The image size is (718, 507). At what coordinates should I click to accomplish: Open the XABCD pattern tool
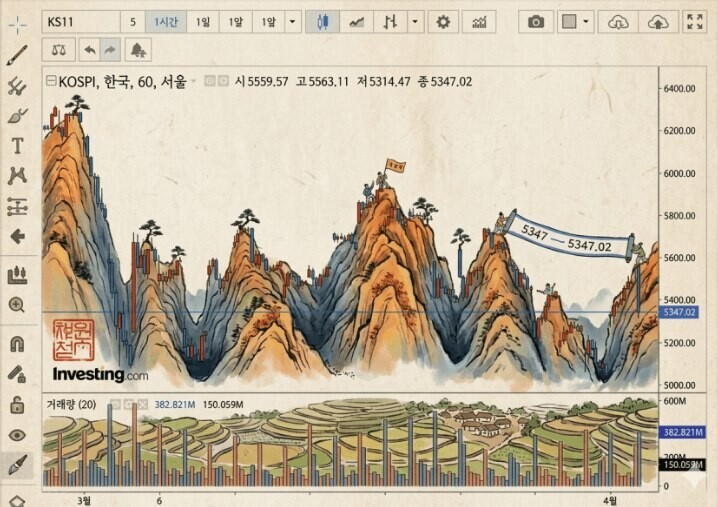[x=17, y=176]
